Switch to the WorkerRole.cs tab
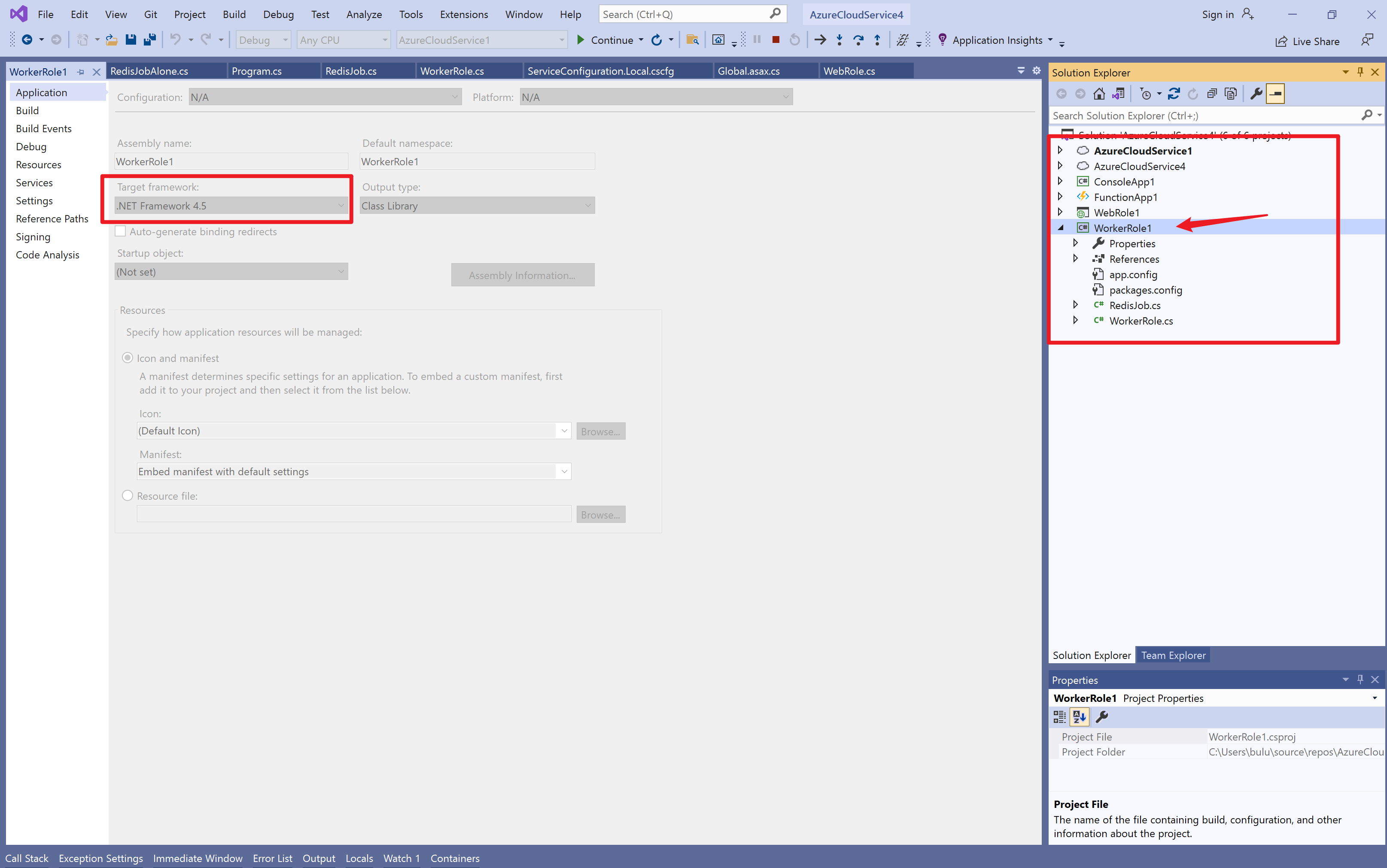This screenshot has height=868, width=1387. coord(452,71)
